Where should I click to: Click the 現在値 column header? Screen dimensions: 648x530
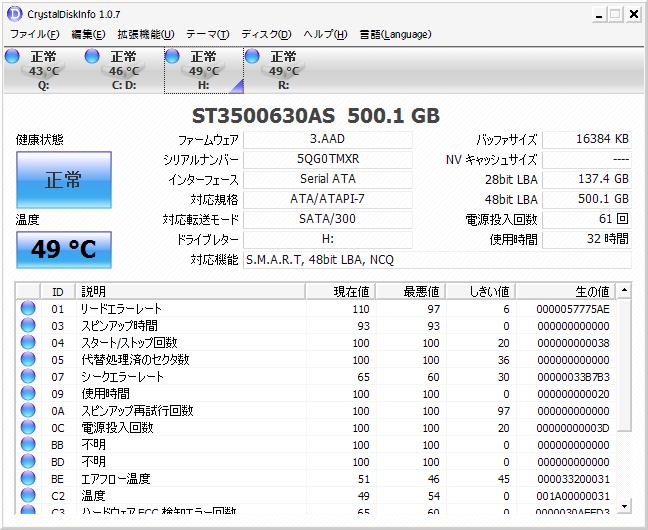tap(341, 292)
